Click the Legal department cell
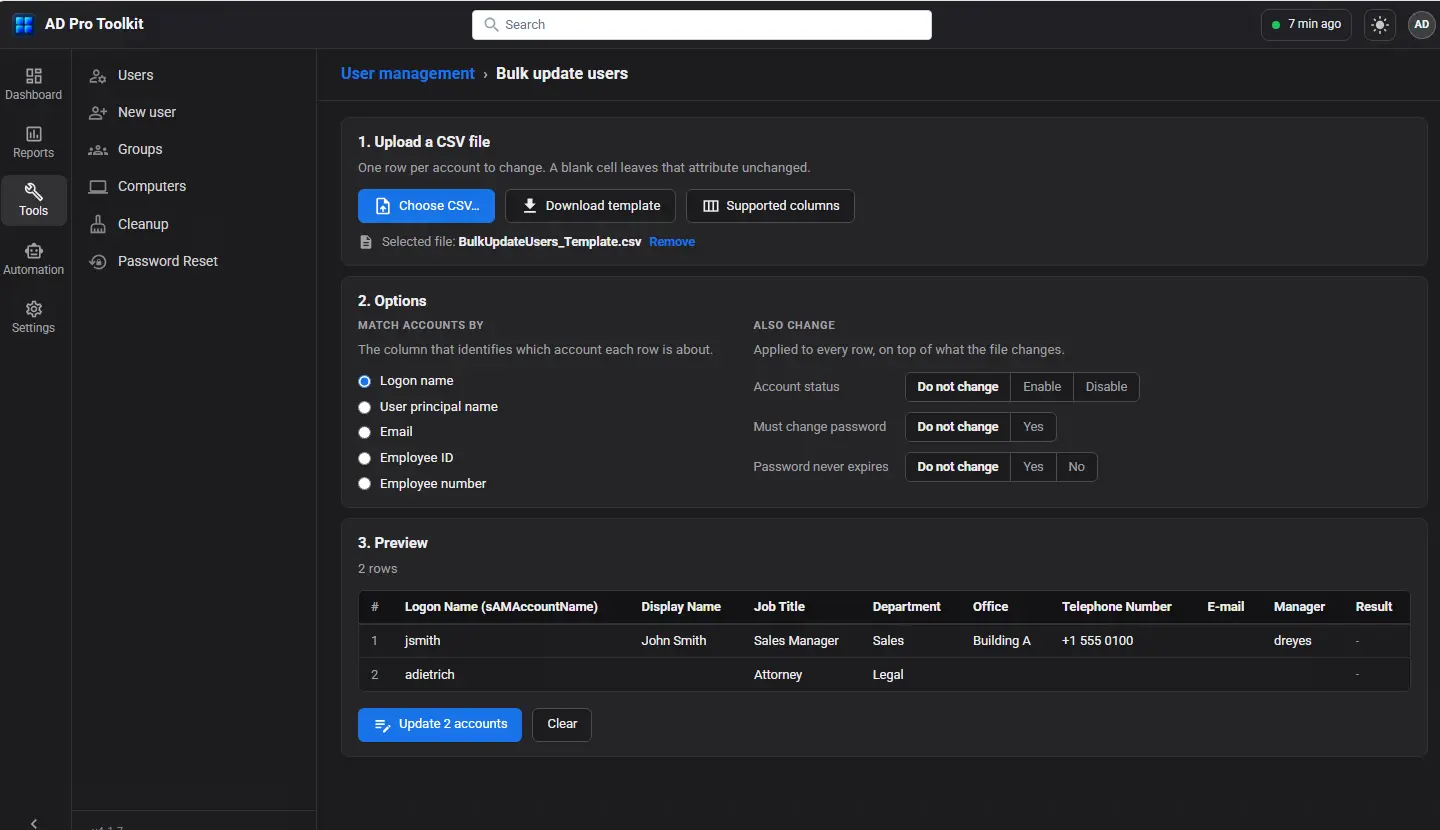Viewport: 1440px width, 830px height. click(x=888, y=675)
